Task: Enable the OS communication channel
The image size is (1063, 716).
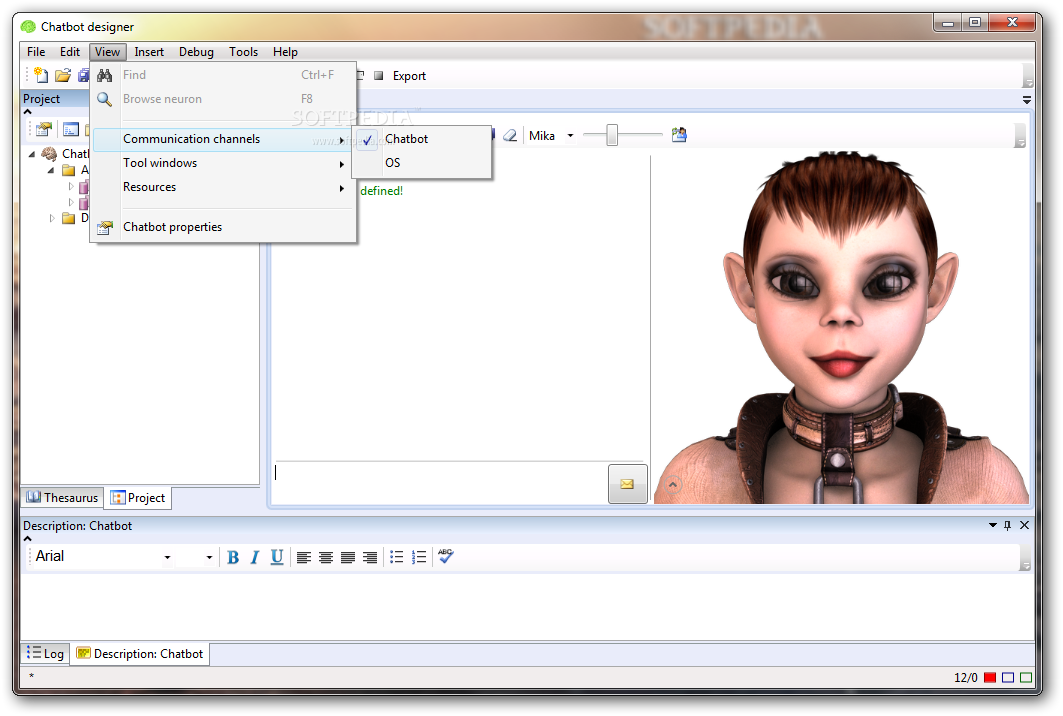Action: coord(420,163)
